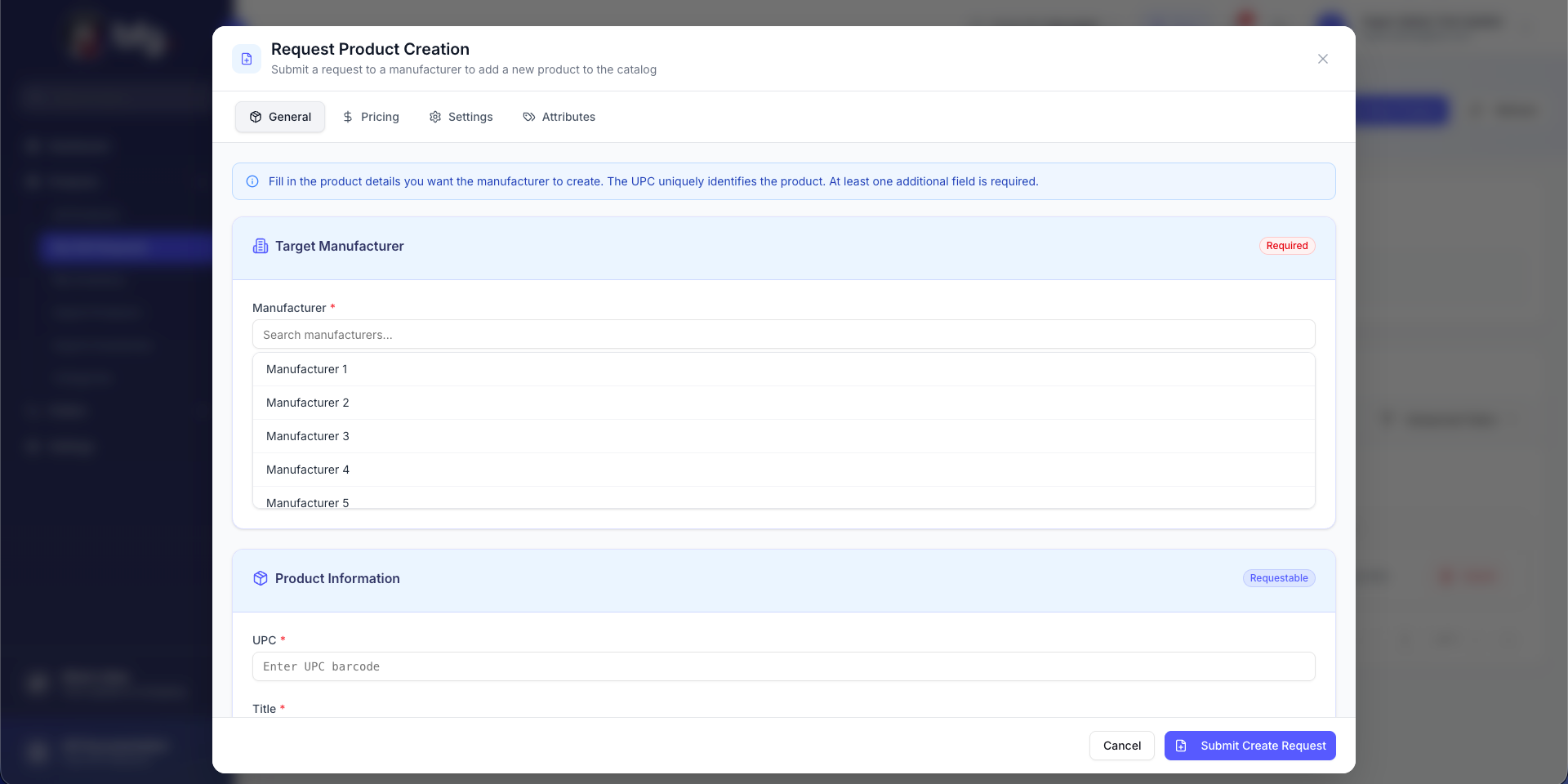Click the dollar sign icon on the Pricing tab

(x=348, y=117)
